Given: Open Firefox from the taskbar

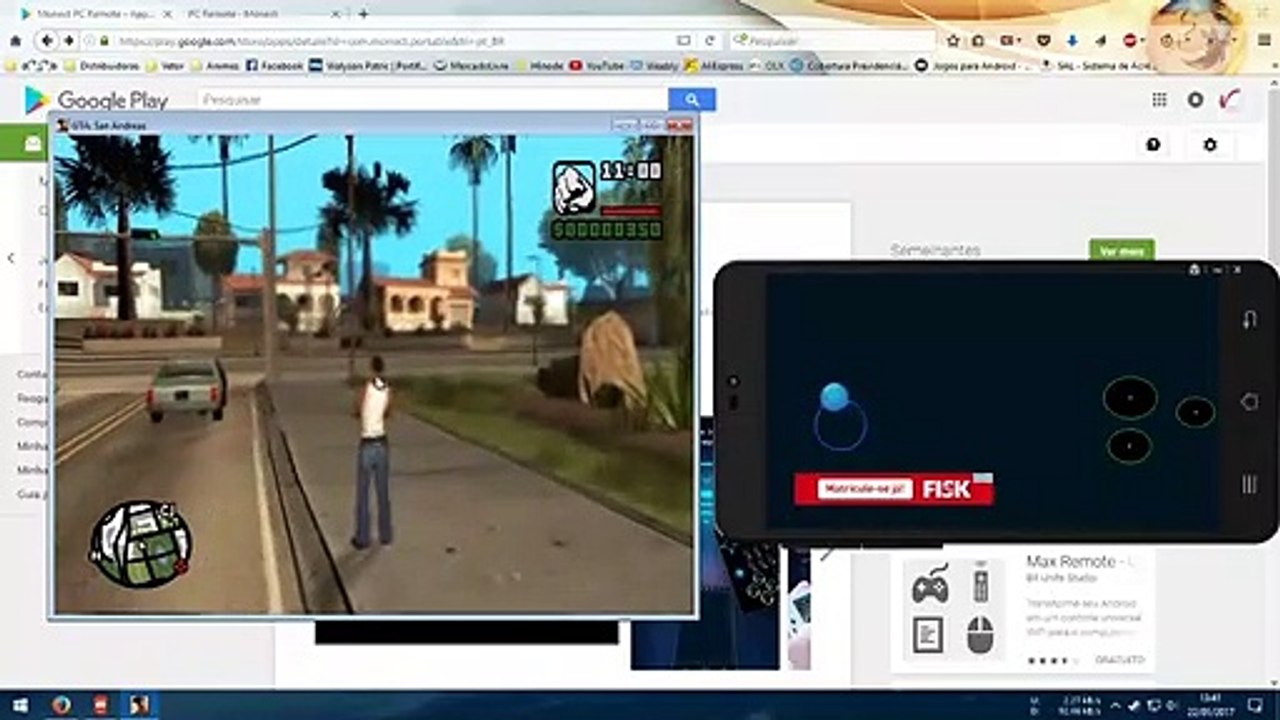Looking at the screenshot, I should point(61,705).
